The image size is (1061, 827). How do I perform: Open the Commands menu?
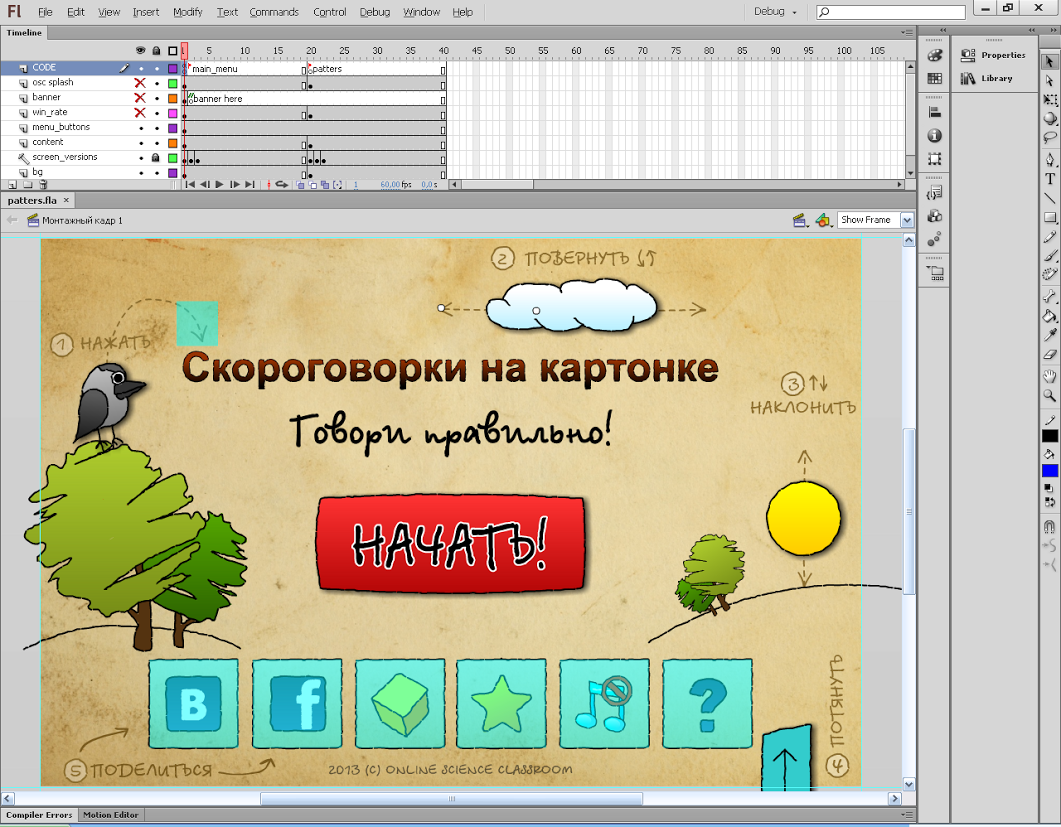(274, 12)
